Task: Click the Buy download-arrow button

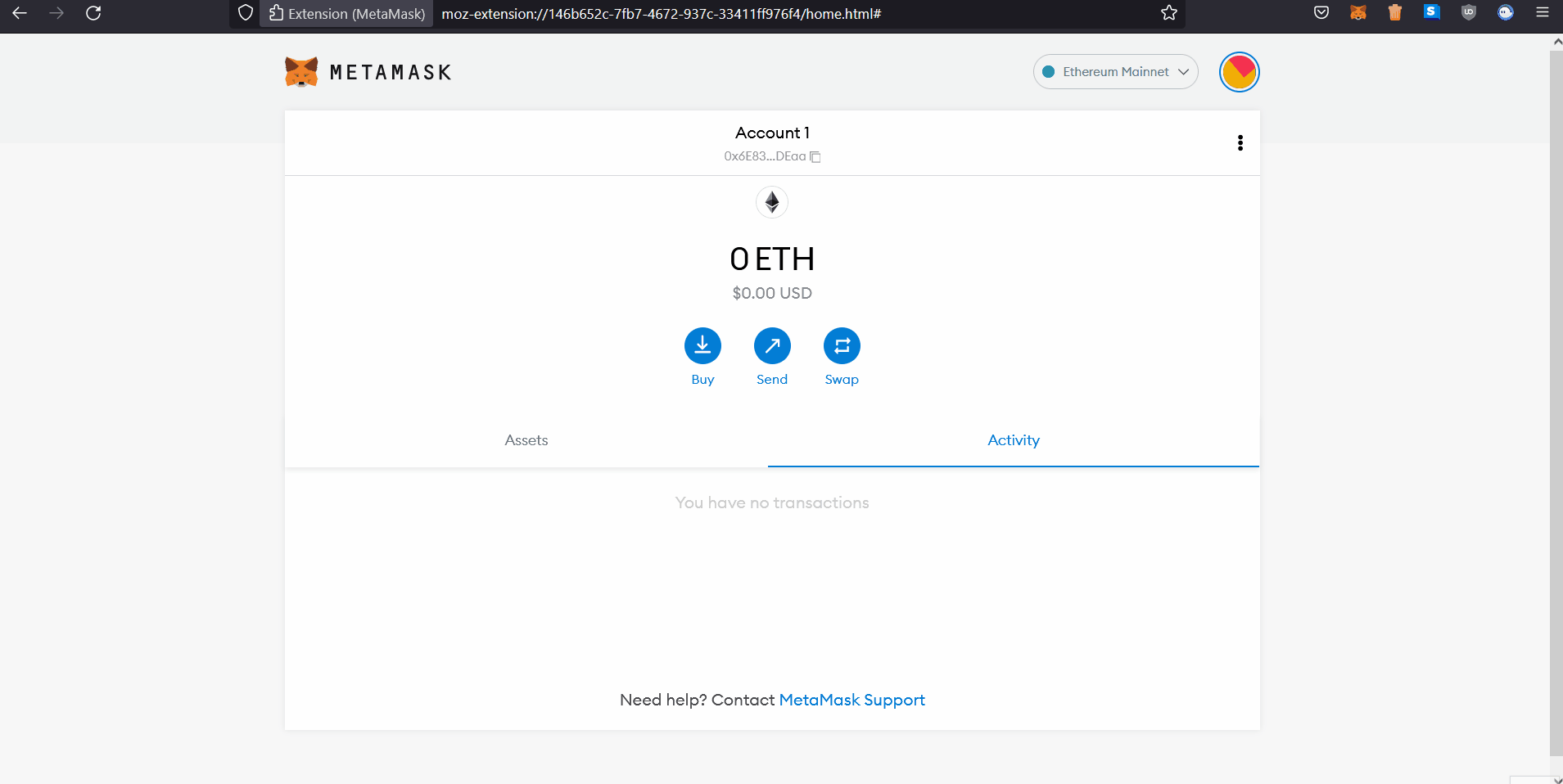Action: click(x=702, y=345)
